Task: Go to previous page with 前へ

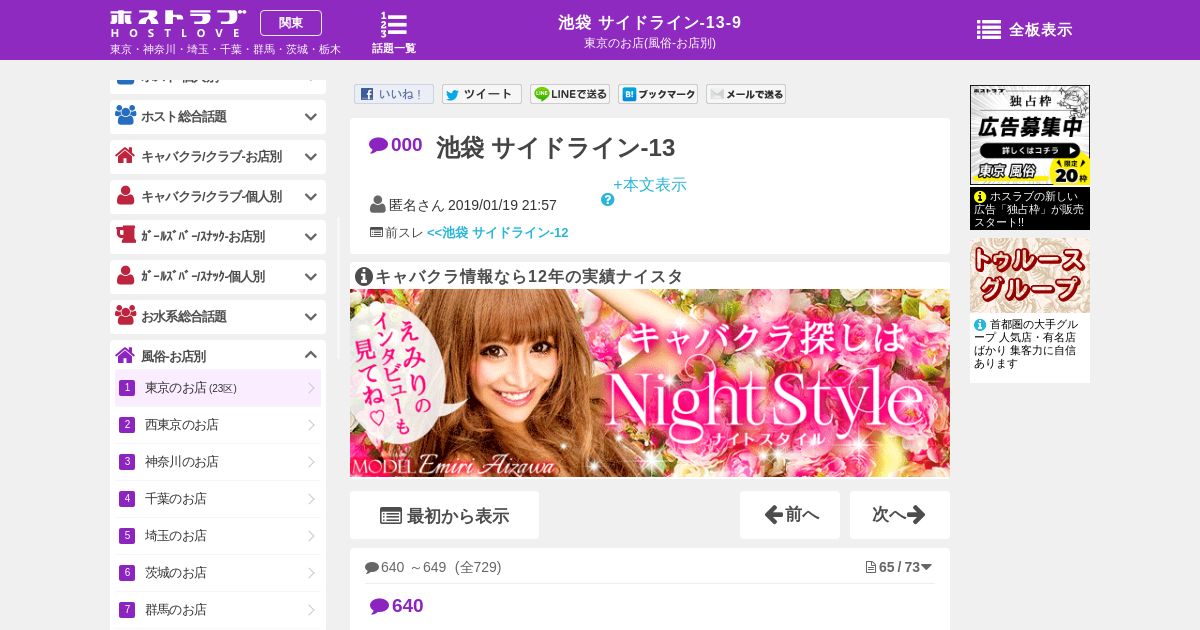Action: coord(790,515)
